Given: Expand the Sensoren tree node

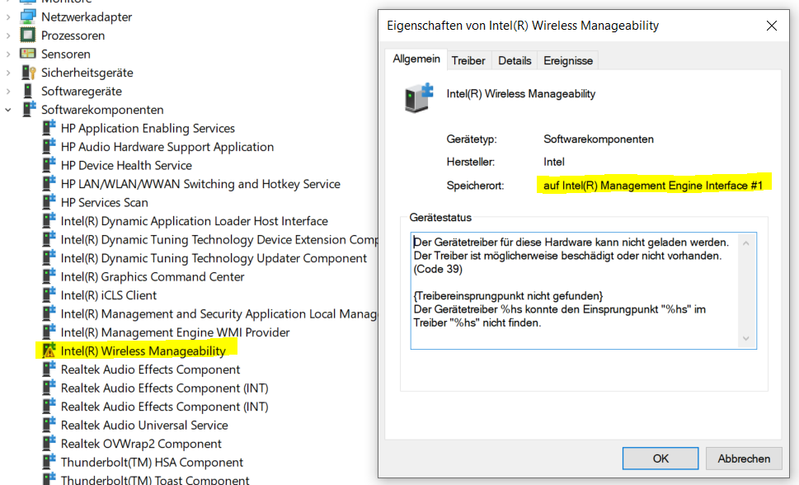Looking at the screenshot, I should pyautogui.click(x=9, y=54).
